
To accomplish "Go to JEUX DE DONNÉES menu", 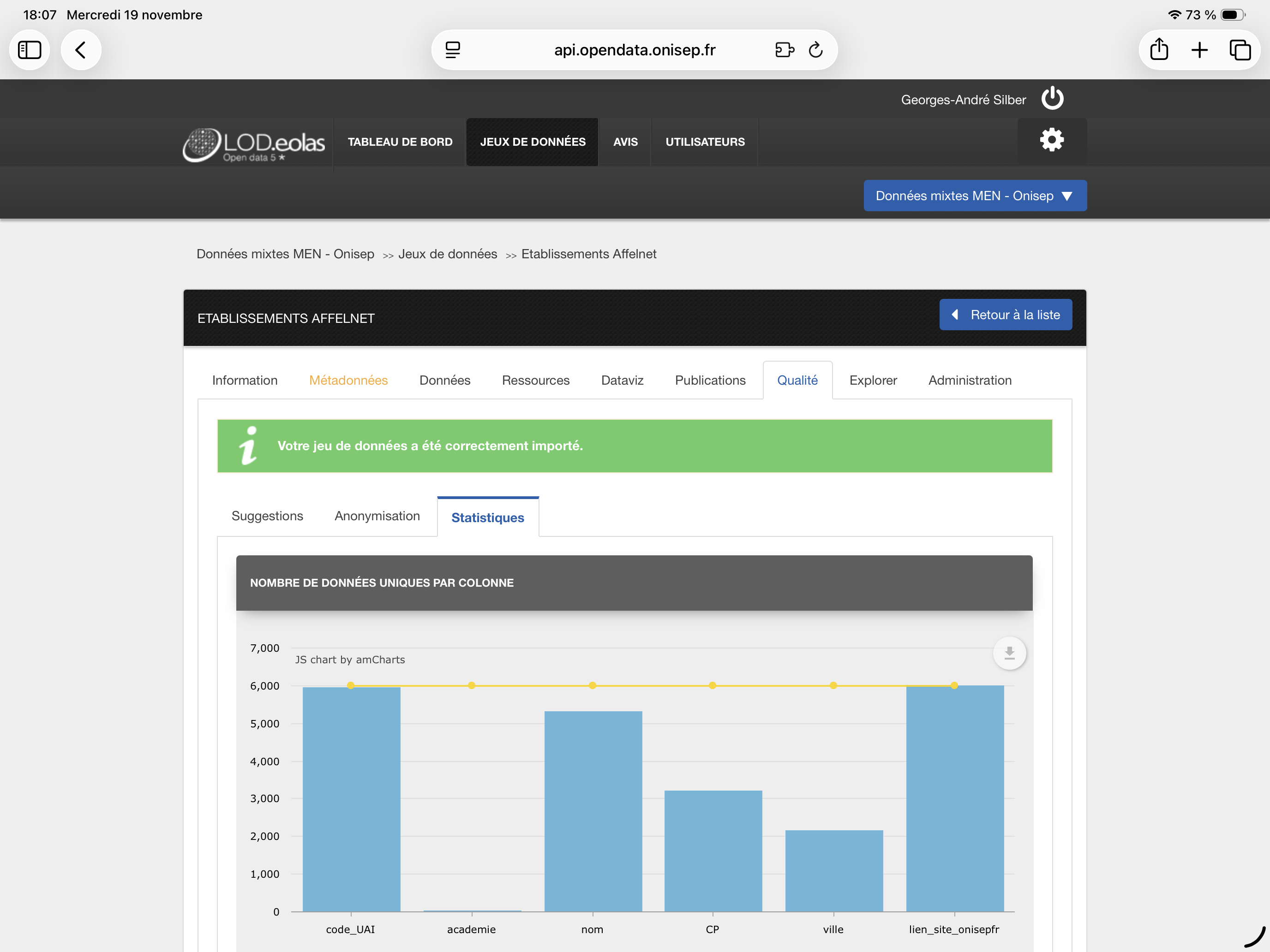I will coord(532,142).
